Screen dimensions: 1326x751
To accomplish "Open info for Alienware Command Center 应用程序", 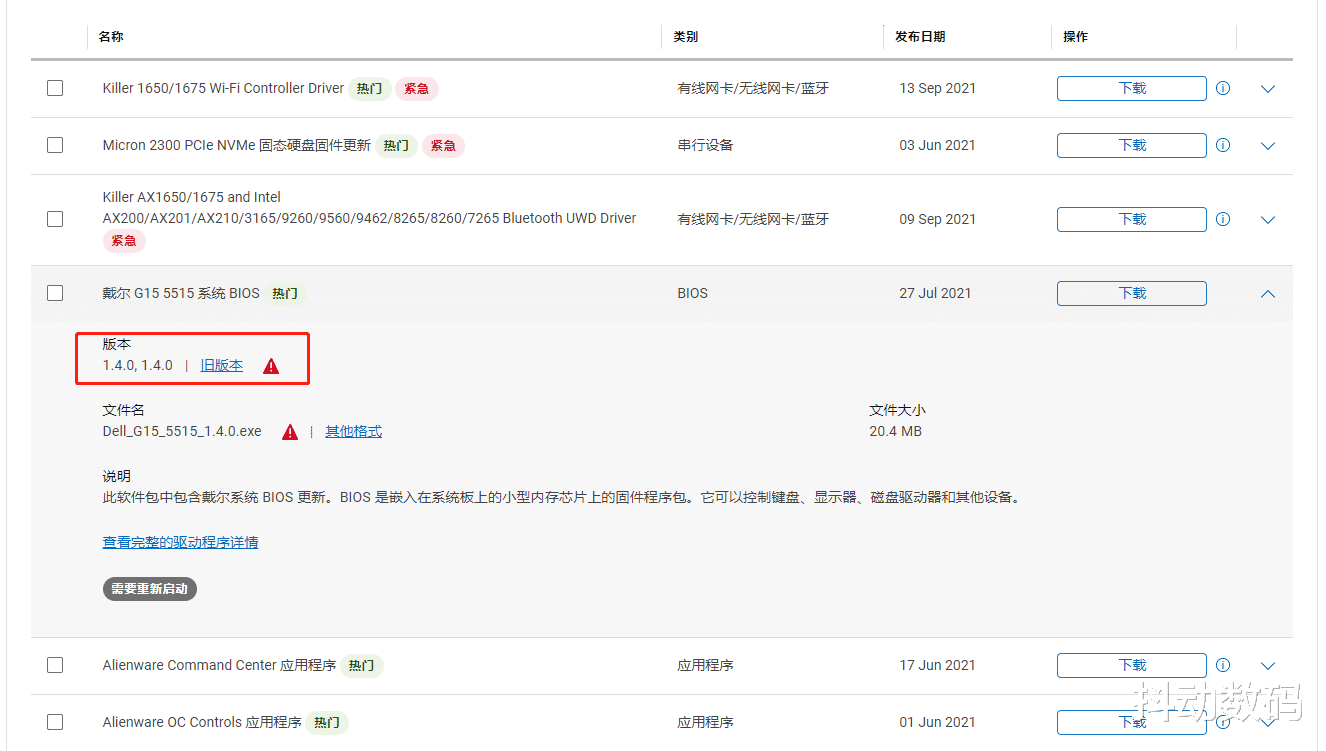I will 1222,665.
